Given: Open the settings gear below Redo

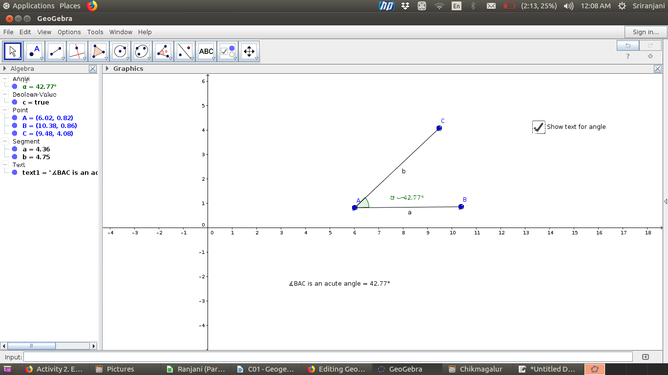Looking at the screenshot, I should pos(650,56).
